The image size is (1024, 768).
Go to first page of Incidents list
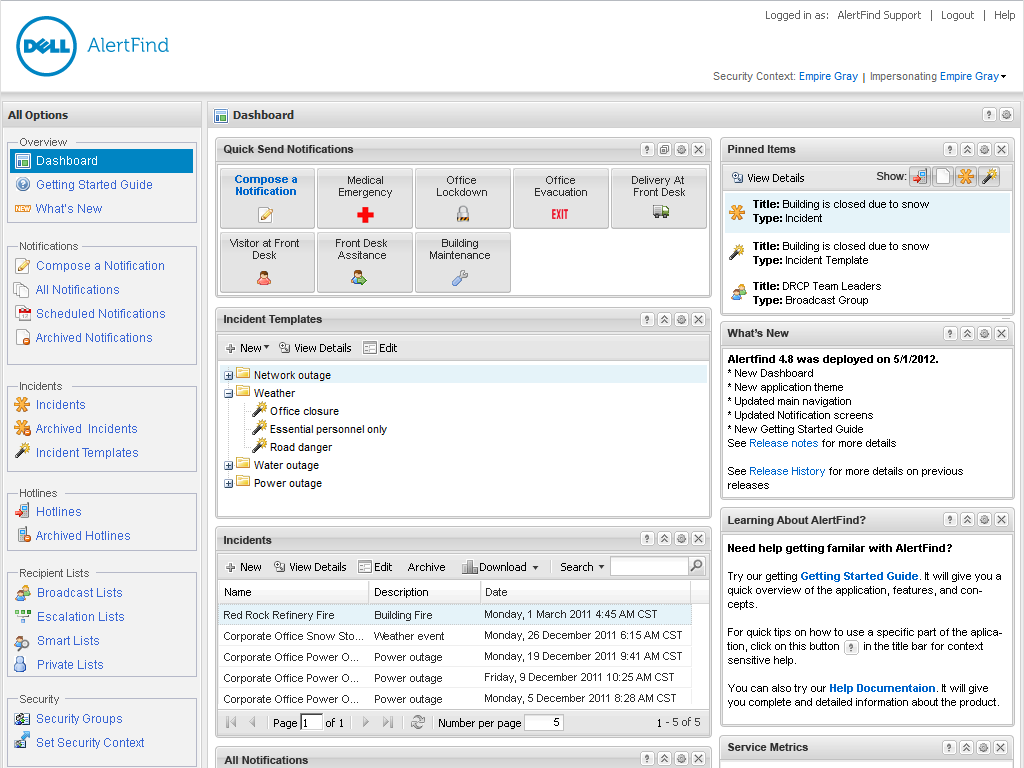(x=231, y=722)
